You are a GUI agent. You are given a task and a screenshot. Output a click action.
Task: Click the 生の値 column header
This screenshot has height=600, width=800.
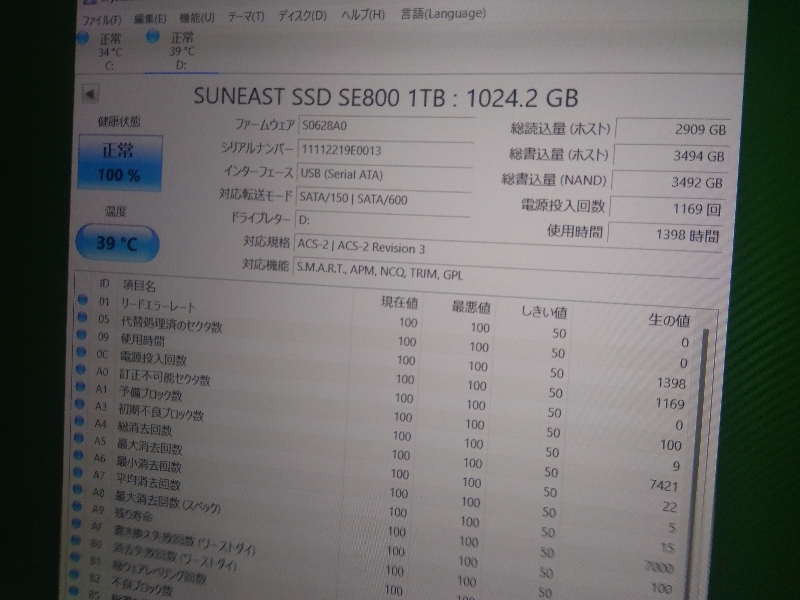669,320
